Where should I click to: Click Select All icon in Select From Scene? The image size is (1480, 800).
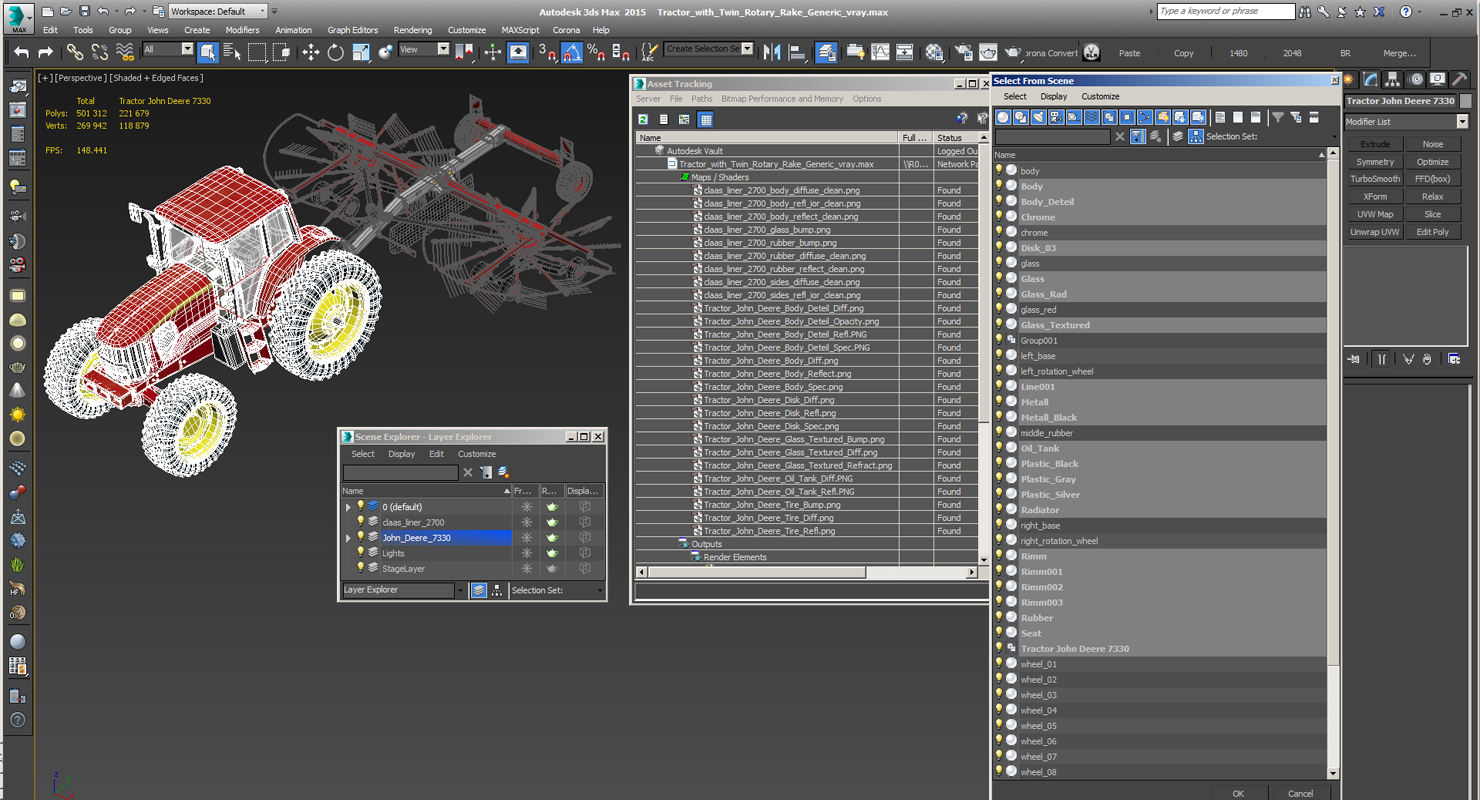[x=1220, y=118]
